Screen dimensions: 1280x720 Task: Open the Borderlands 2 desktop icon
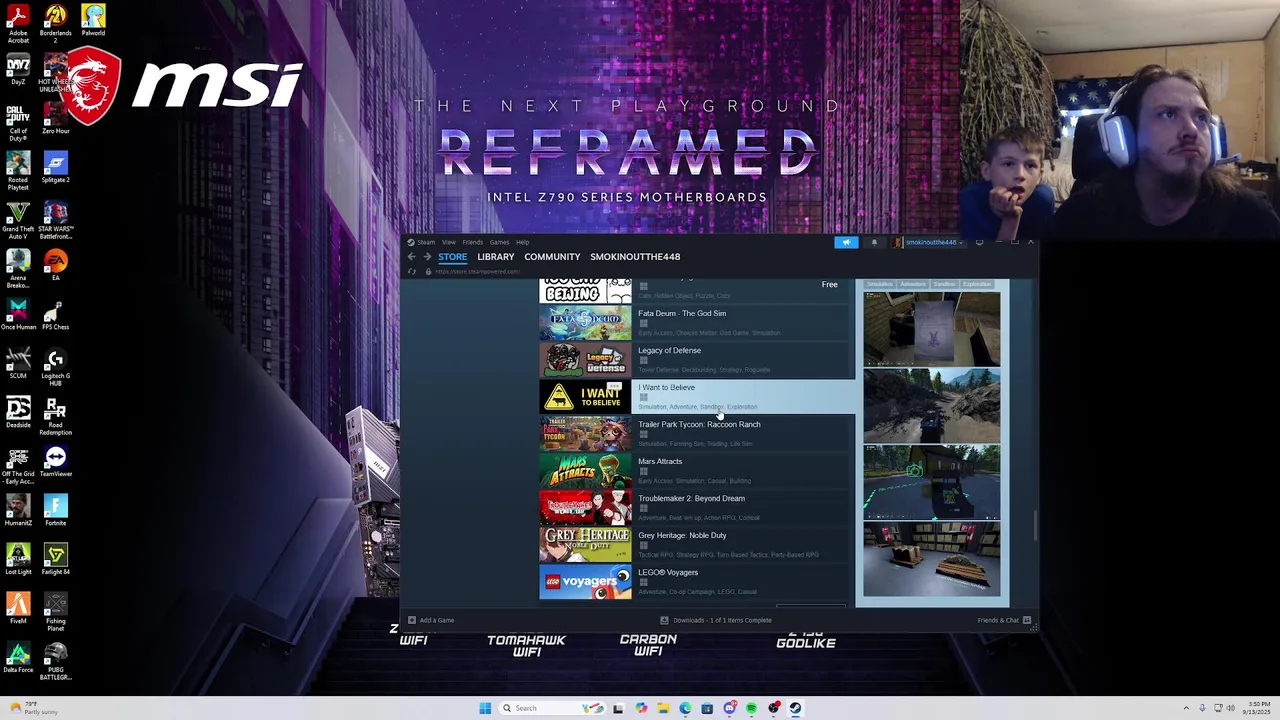coord(55,23)
